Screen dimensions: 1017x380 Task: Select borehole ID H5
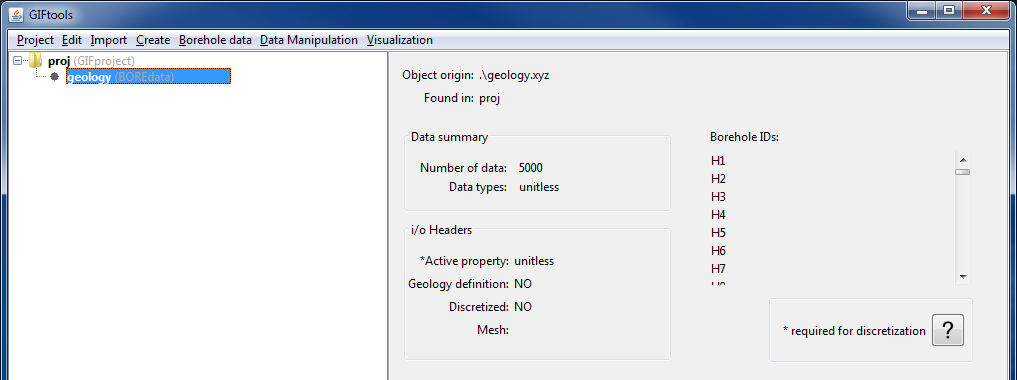[718, 233]
